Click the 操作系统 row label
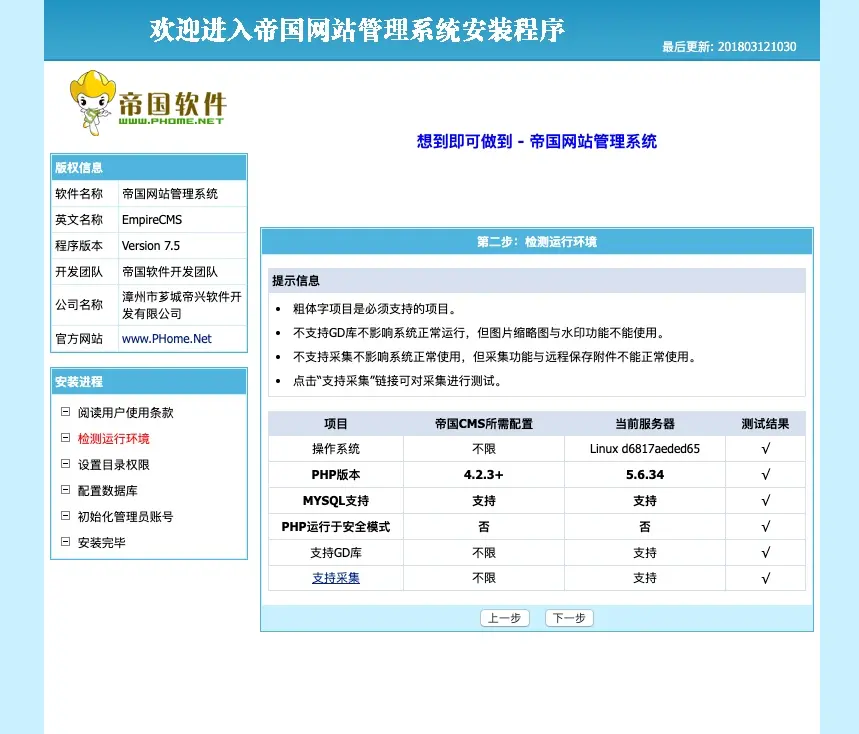859x734 pixels. coord(336,449)
